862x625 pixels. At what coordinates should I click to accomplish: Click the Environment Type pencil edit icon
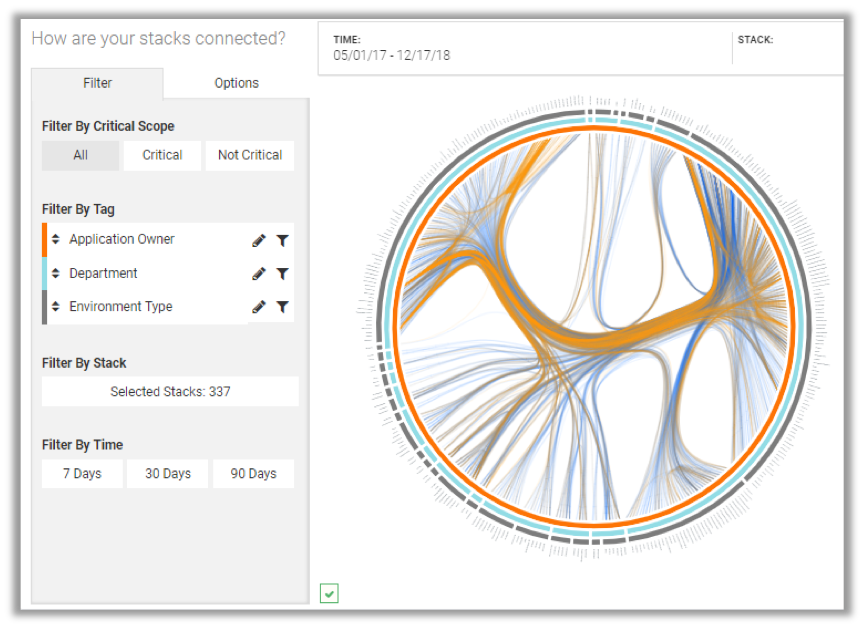[259, 307]
